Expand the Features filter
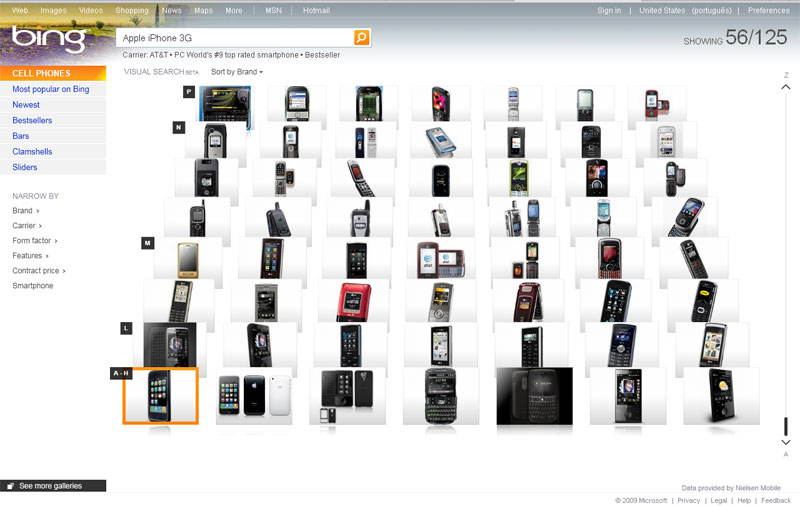 30,256
